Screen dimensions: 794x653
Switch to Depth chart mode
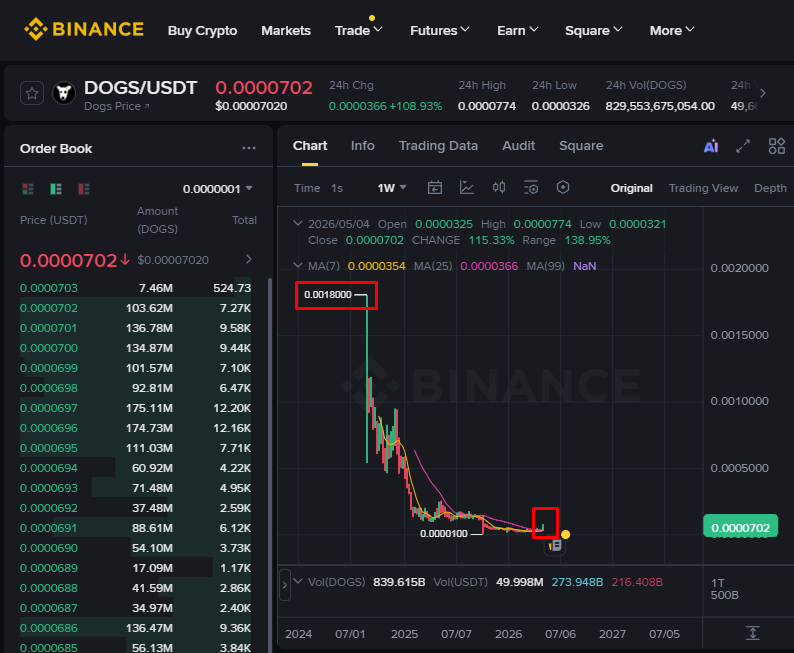click(x=770, y=188)
